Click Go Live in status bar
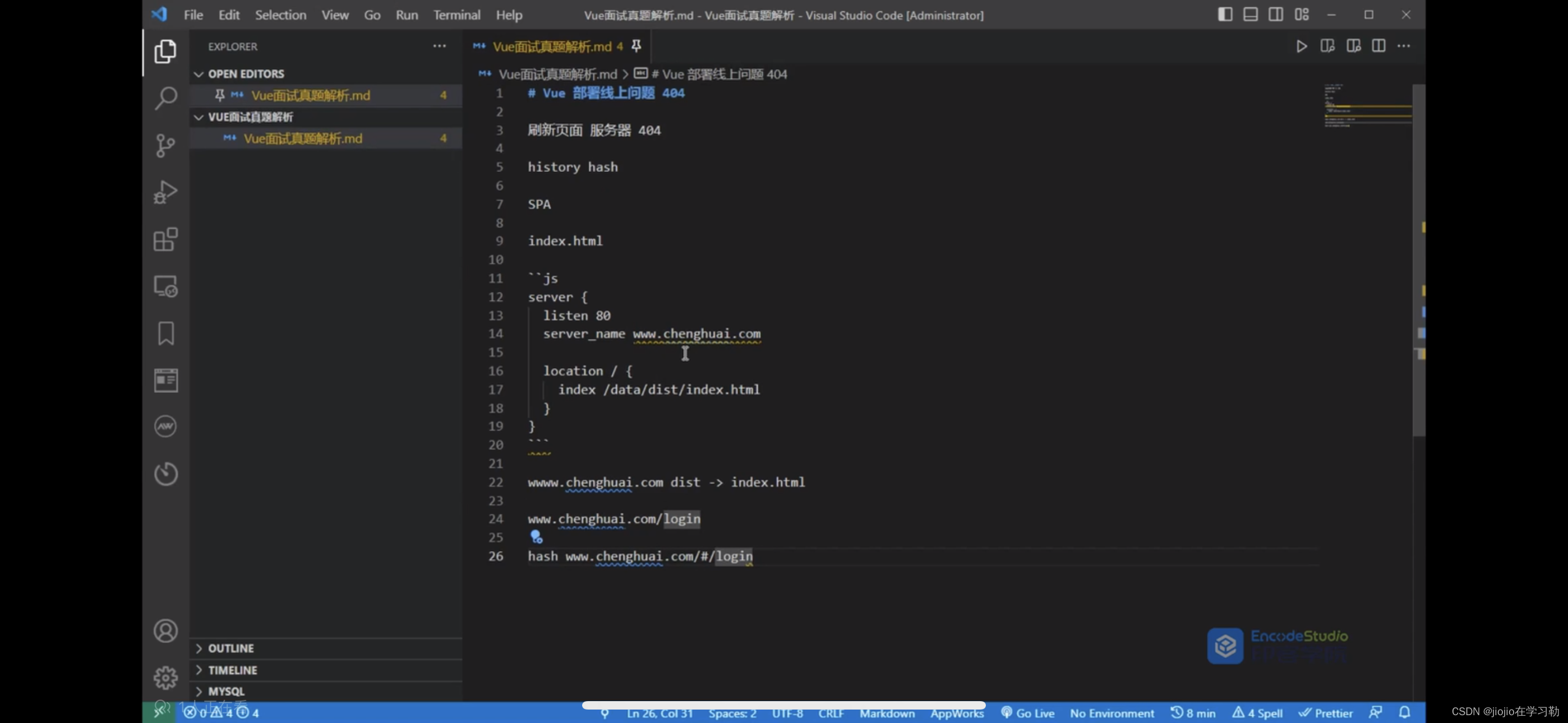Viewport: 1568px width, 723px height. tap(1027, 713)
